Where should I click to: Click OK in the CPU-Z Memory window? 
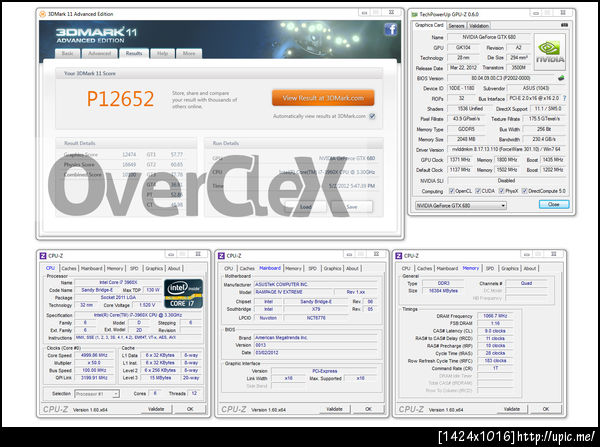tap(546, 409)
